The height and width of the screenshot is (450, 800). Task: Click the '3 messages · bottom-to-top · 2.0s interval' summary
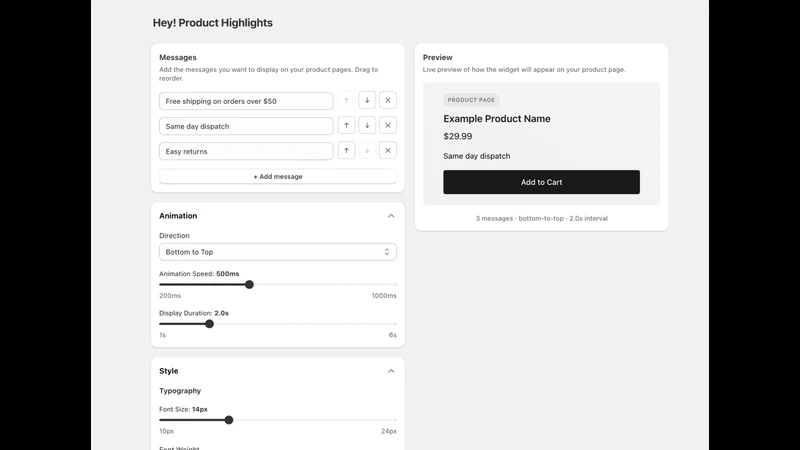tap(541, 218)
